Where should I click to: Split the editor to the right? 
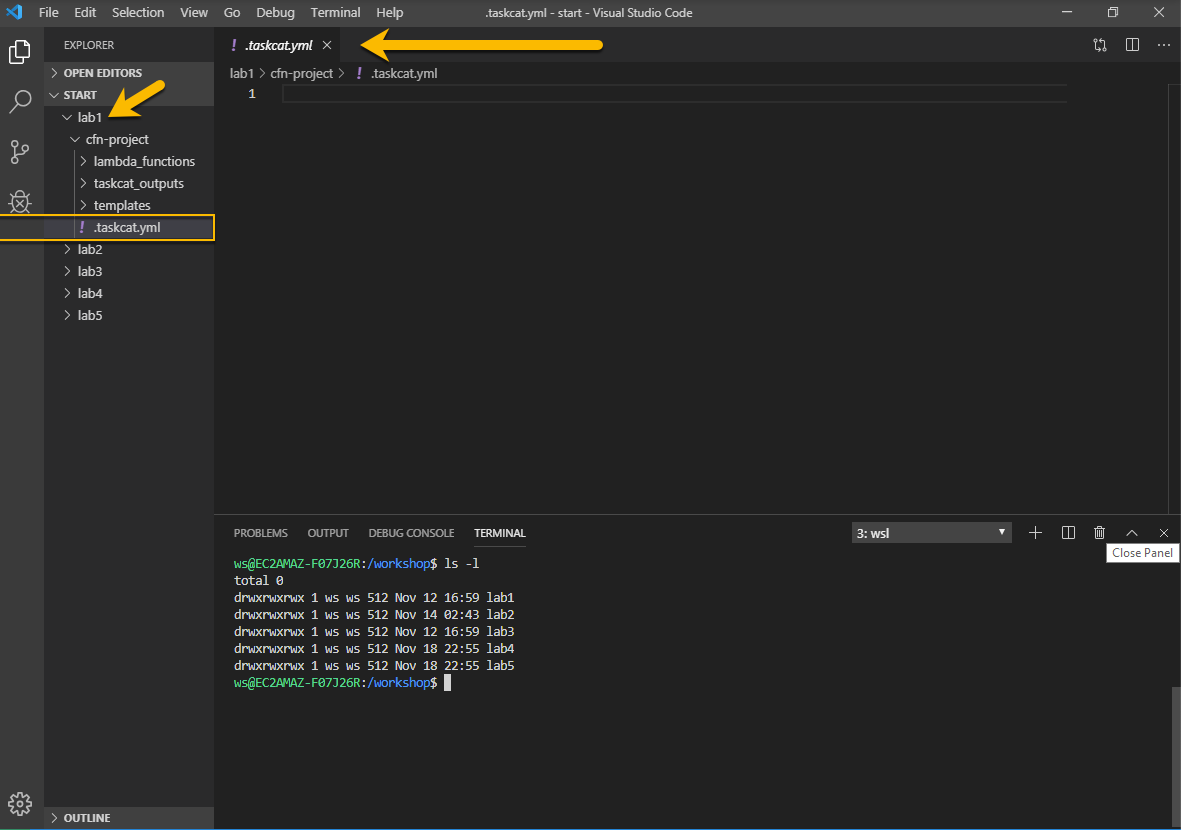click(x=1132, y=45)
